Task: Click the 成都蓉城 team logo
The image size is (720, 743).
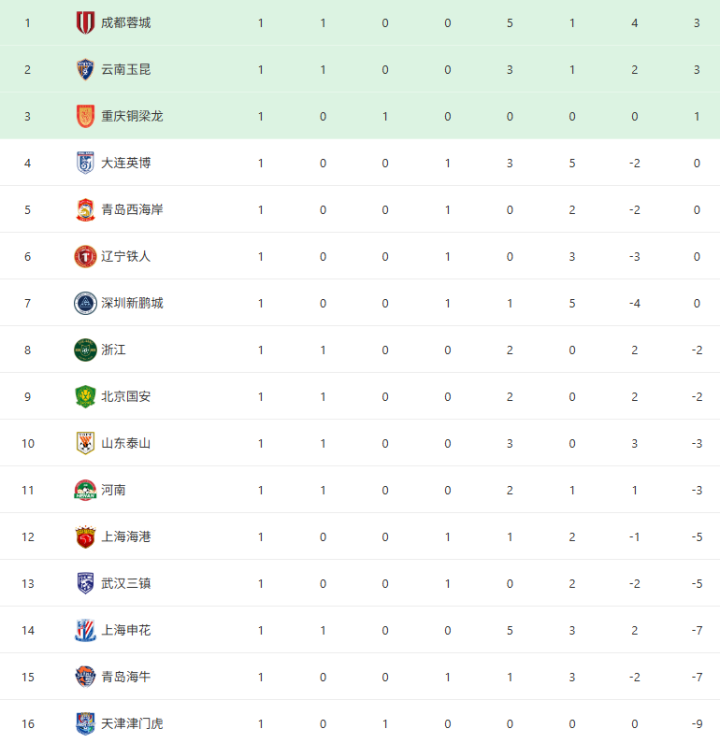Action: pyautogui.click(x=85, y=22)
